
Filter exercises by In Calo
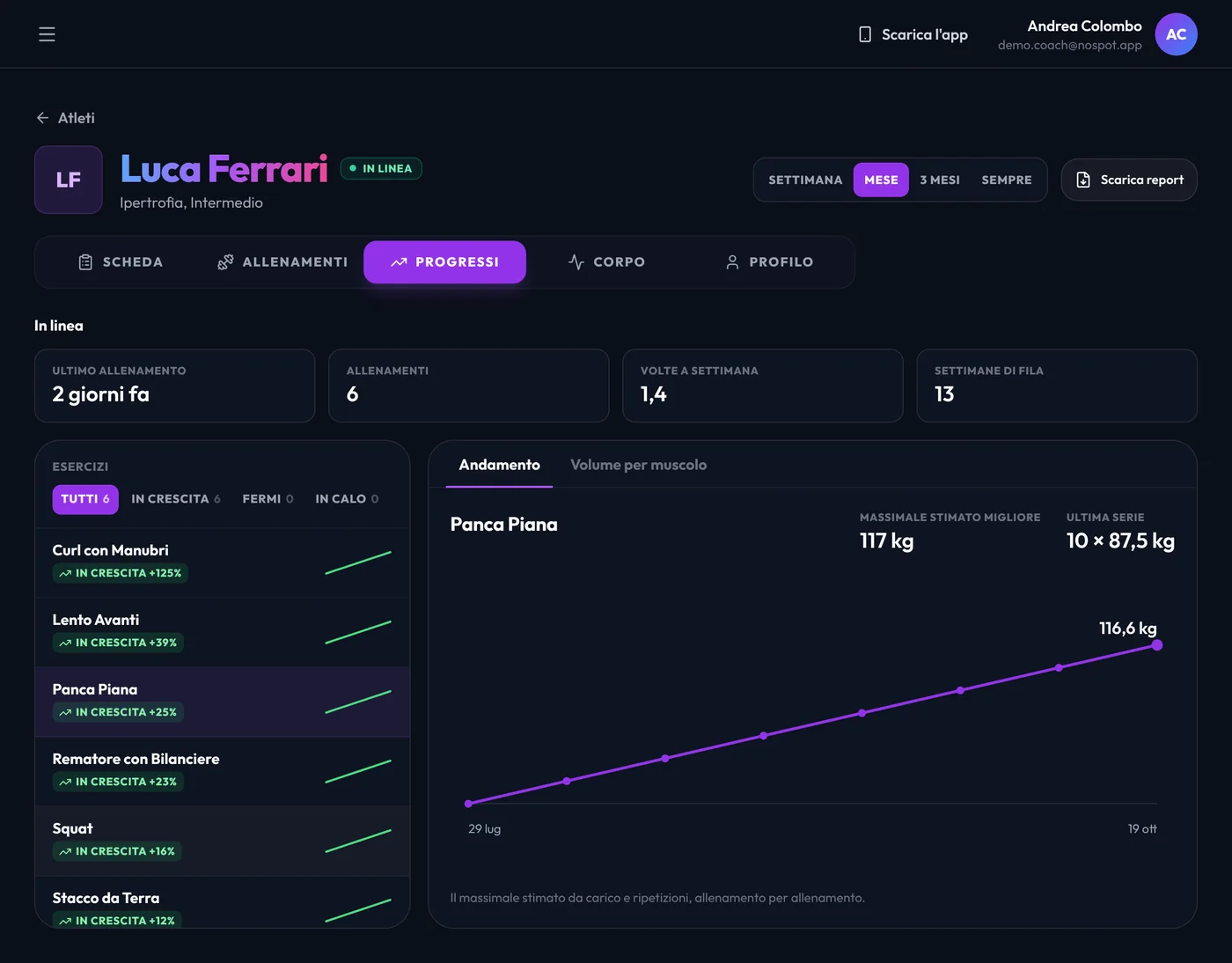coord(347,499)
